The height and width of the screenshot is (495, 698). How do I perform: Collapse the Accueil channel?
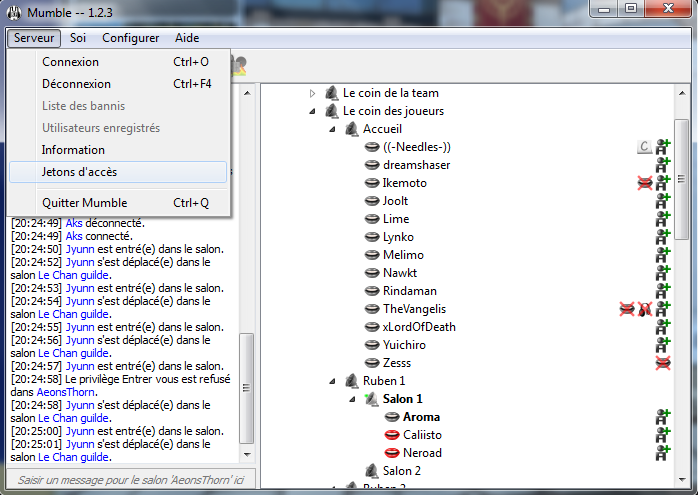(333, 129)
